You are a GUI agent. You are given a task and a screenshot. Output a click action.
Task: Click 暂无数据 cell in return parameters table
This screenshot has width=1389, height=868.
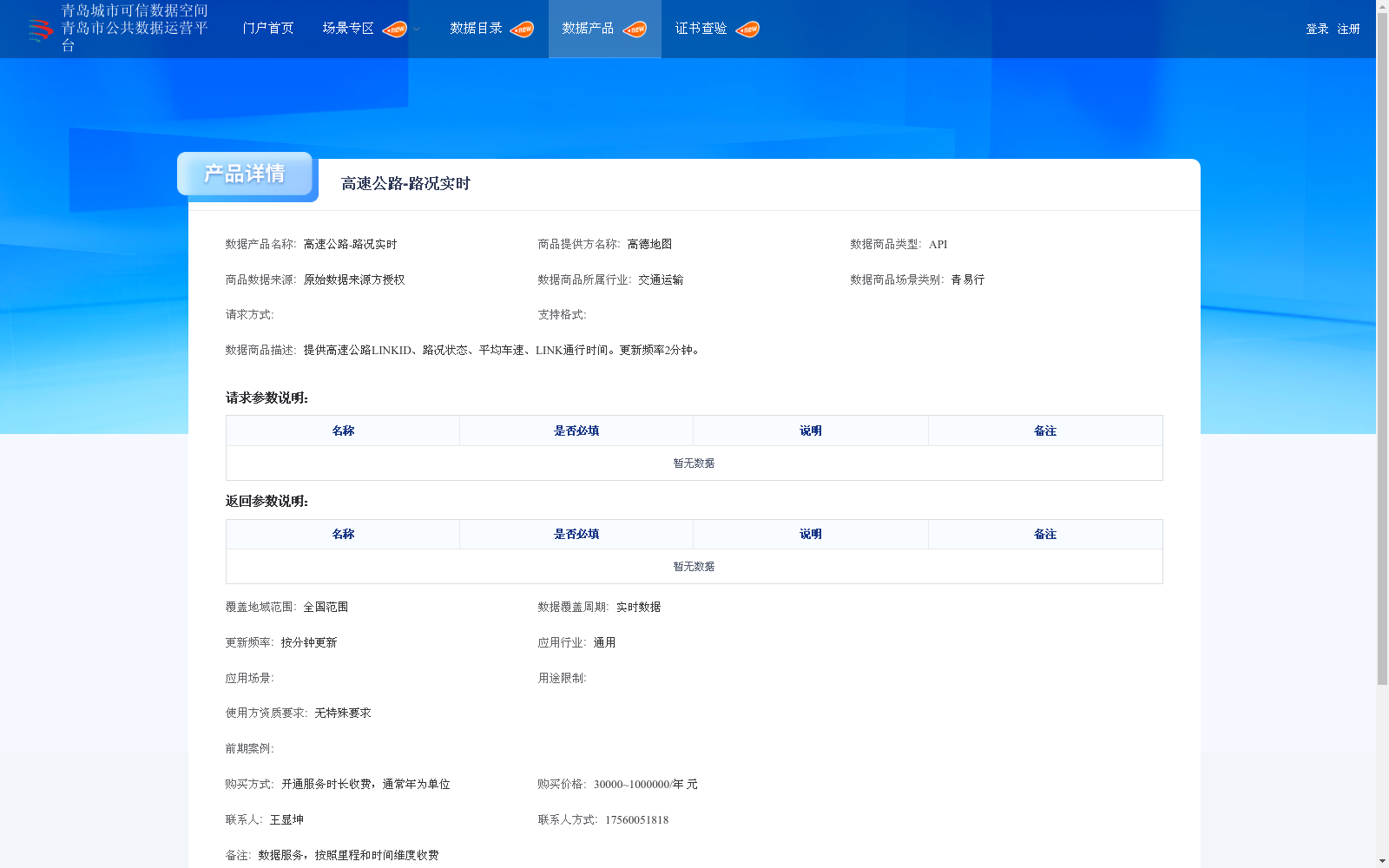(x=694, y=566)
